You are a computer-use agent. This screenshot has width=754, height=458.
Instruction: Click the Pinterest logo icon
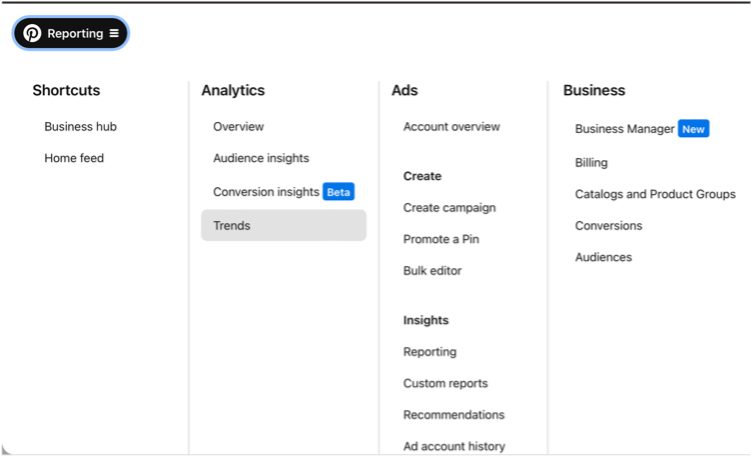coord(32,33)
